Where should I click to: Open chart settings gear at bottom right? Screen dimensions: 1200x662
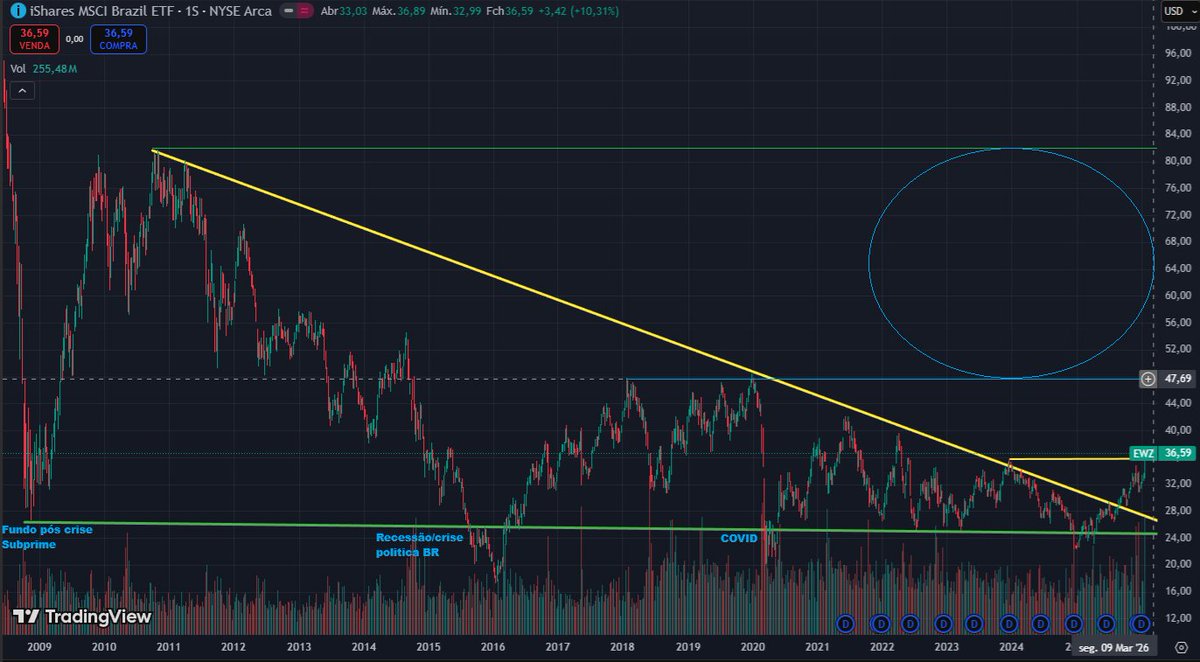(1180, 646)
